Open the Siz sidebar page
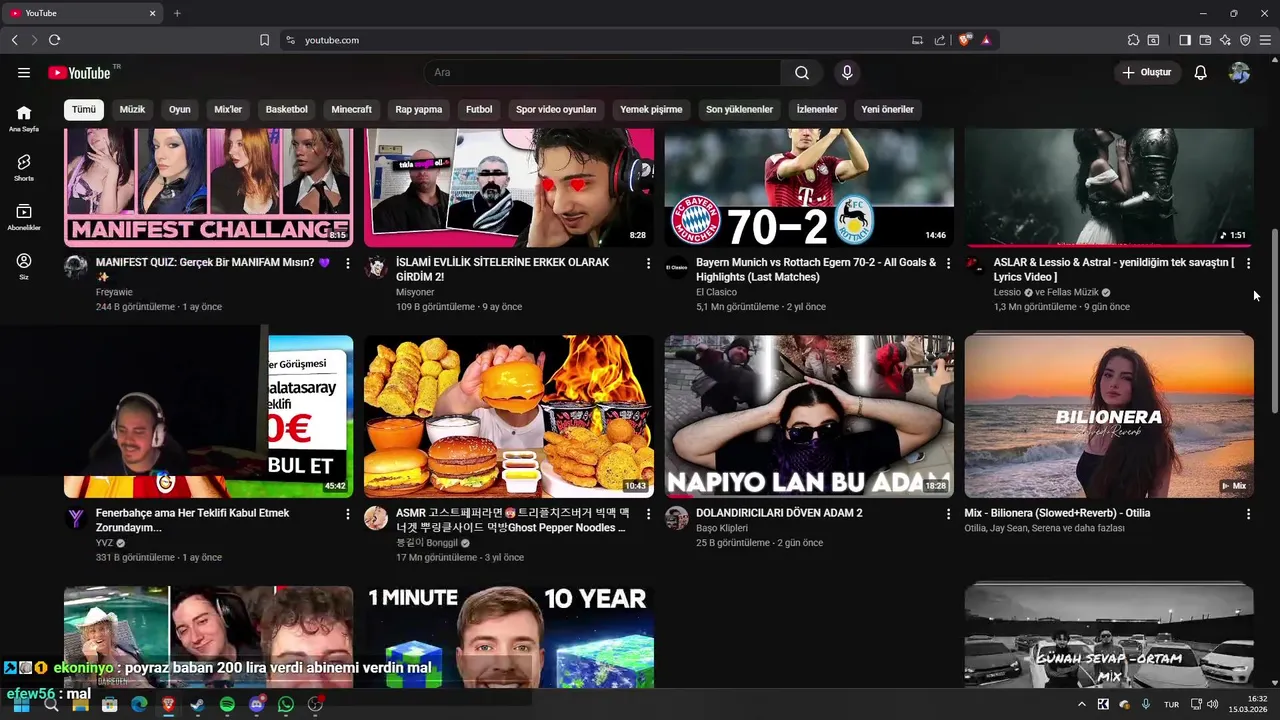This screenshot has width=1280, height=720. point(24,266)
